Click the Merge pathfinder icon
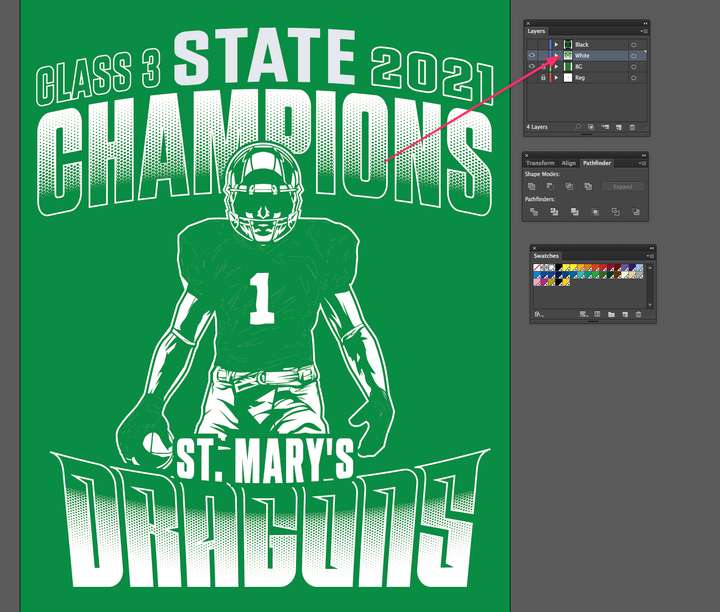 pos(574,212)
